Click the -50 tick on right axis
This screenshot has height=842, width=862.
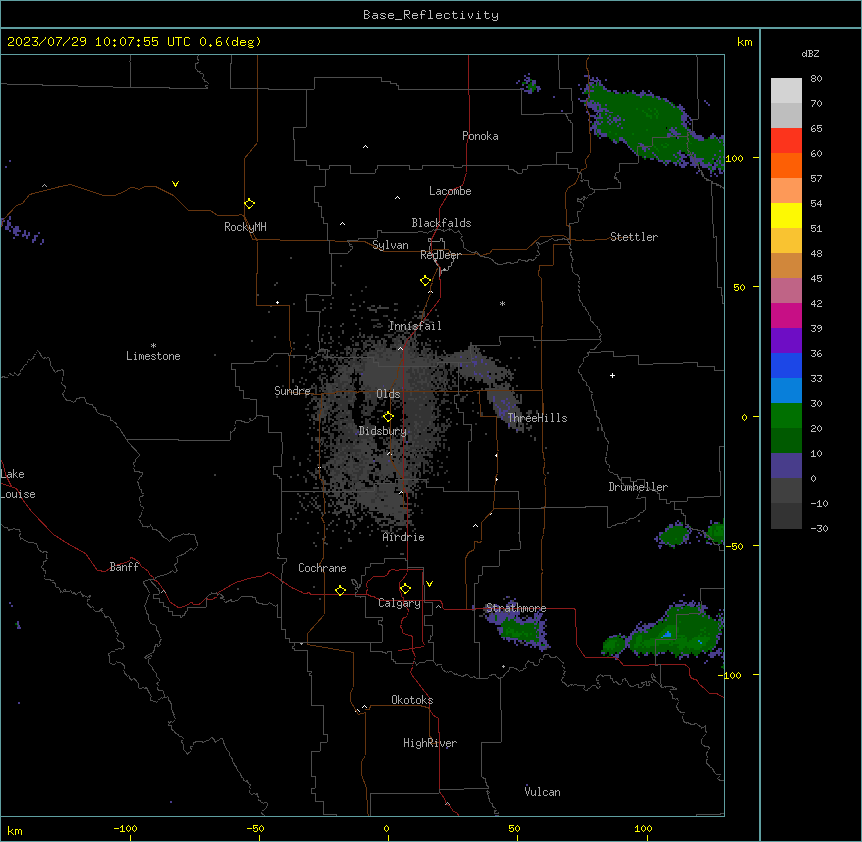coord(734,546)
